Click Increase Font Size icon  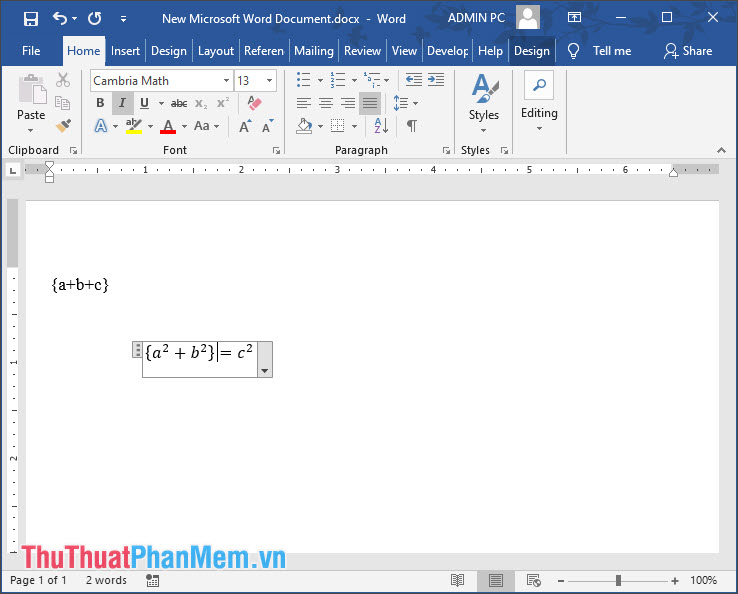245,126
